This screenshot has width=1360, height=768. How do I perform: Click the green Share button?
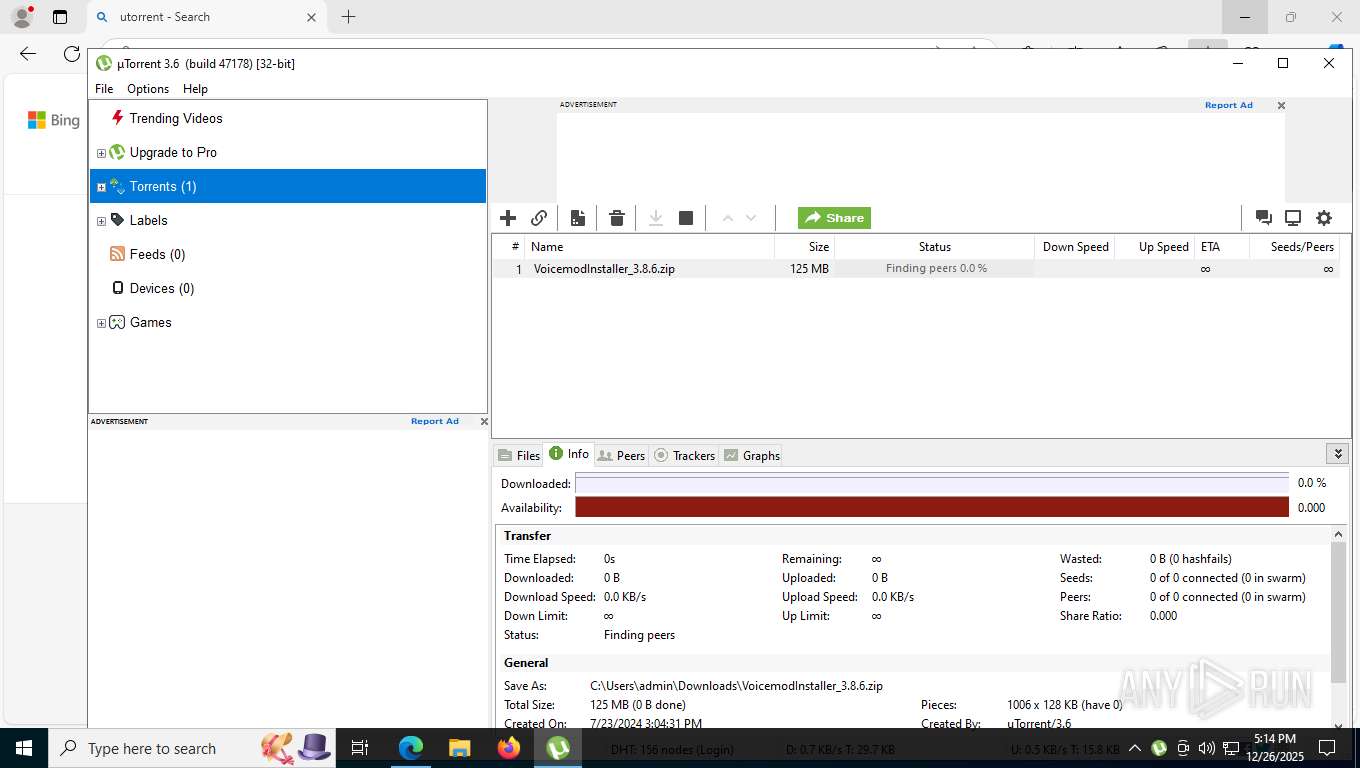[834, 218]
